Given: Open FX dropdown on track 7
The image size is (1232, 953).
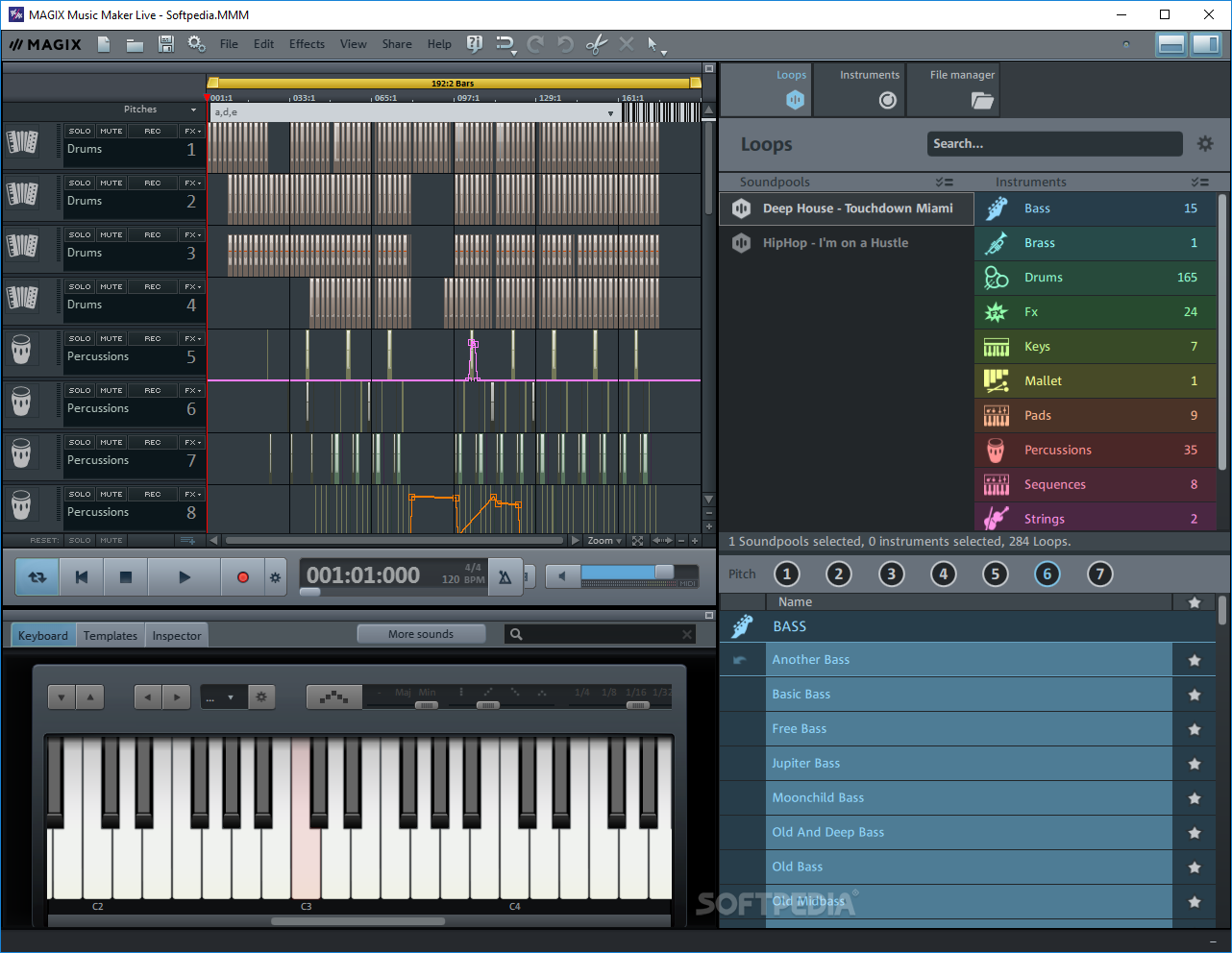Looking at the screenshot, I should tap(192, 442).
